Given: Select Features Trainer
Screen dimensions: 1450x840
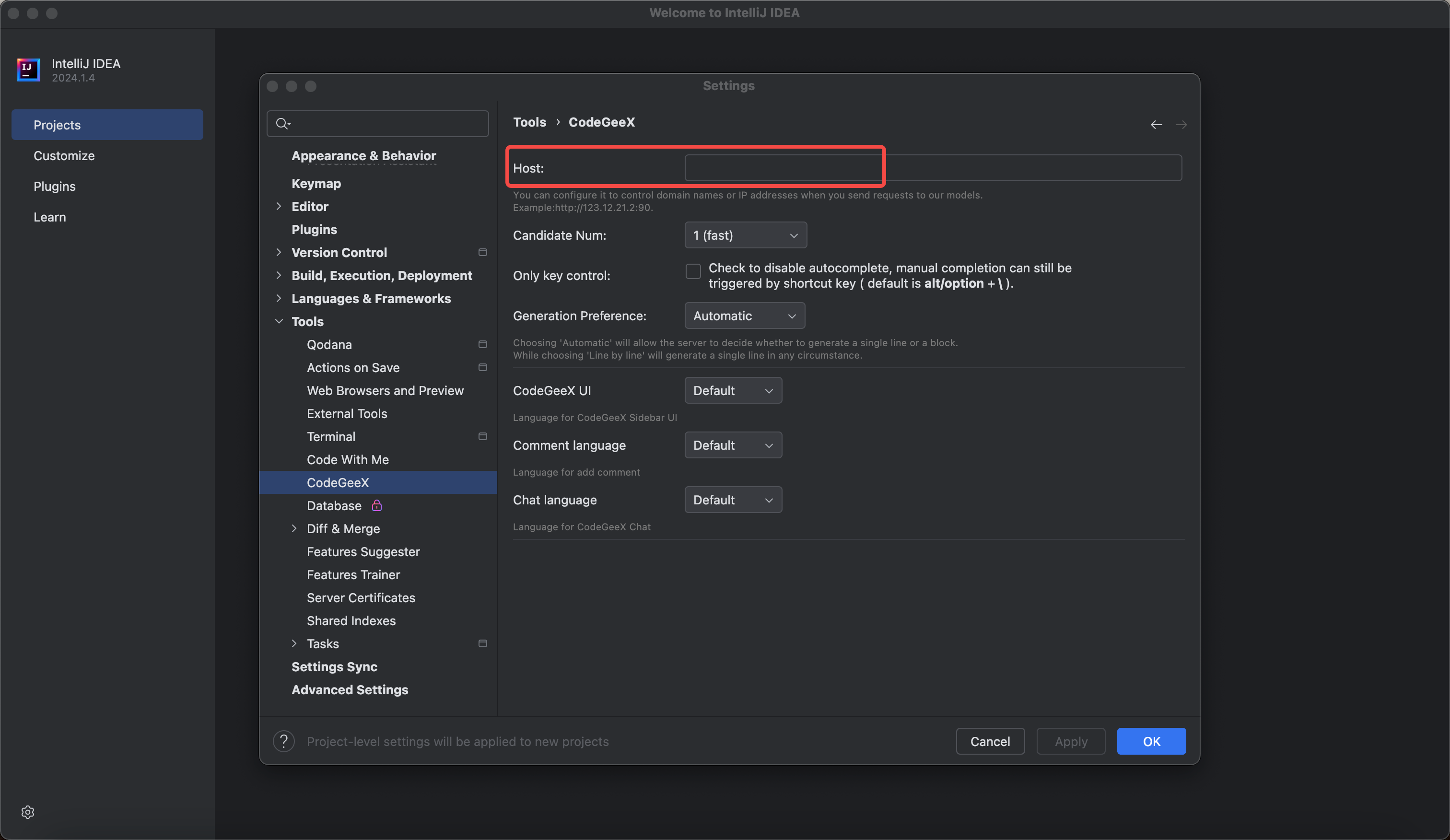Looking at the screenshot, I should [x=353, y=574].
